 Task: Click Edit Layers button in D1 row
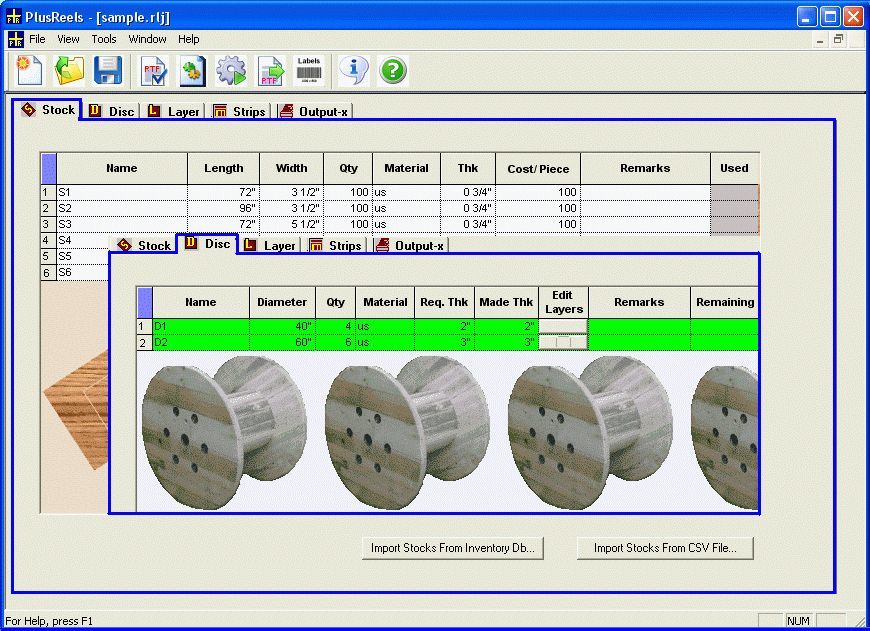coord(563,326)
